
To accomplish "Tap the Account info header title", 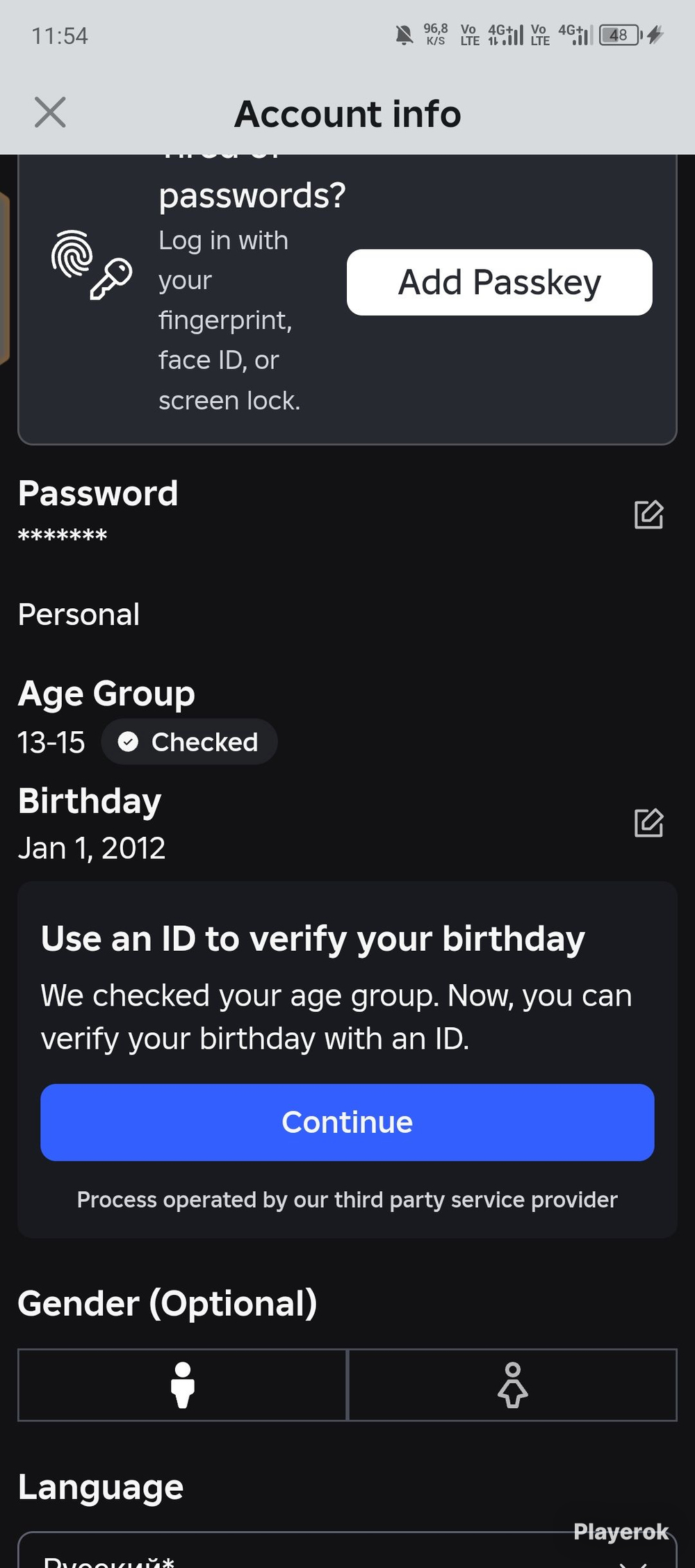I will click(347, 113).
